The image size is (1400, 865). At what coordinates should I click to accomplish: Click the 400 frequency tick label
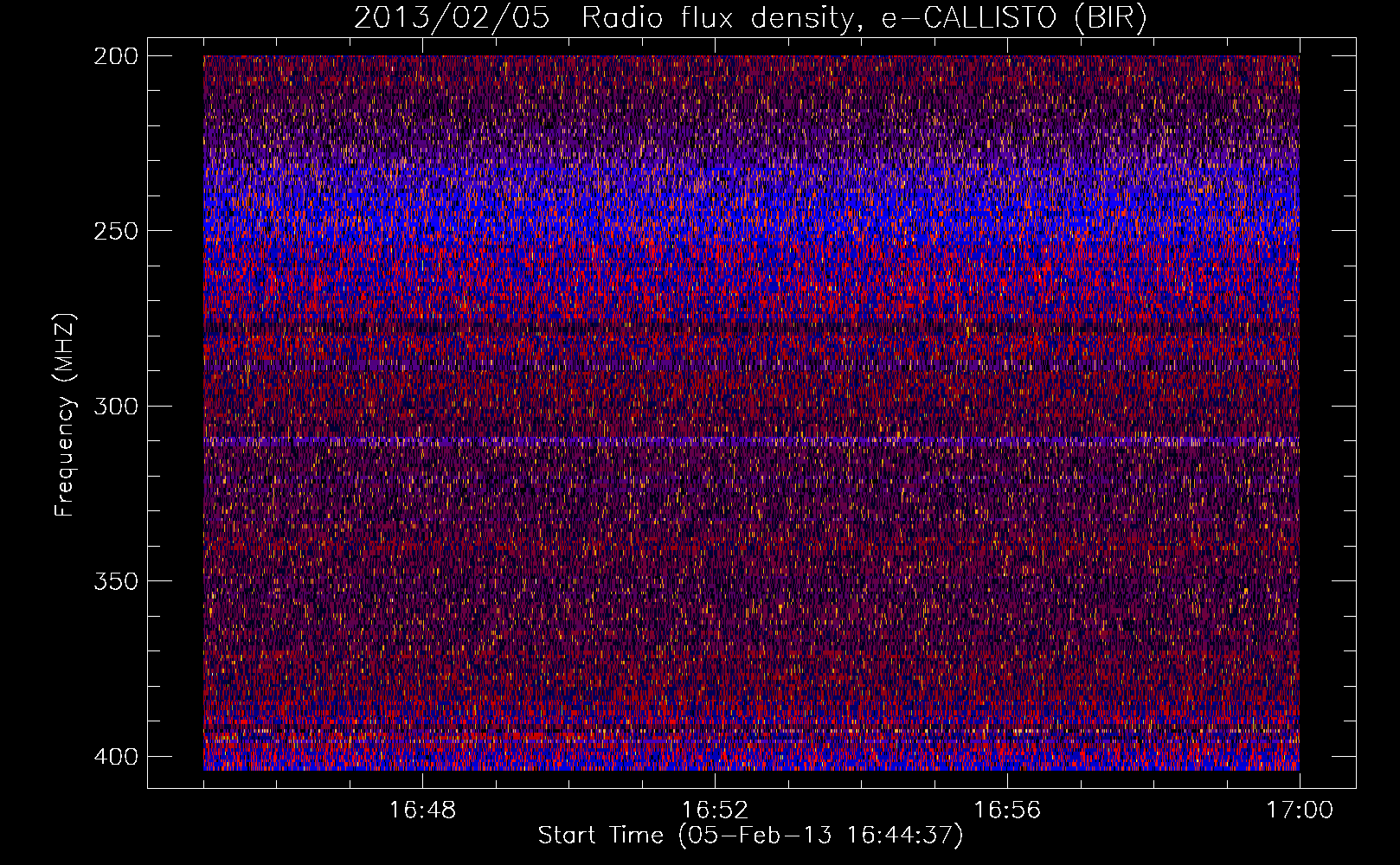[115, 756]
